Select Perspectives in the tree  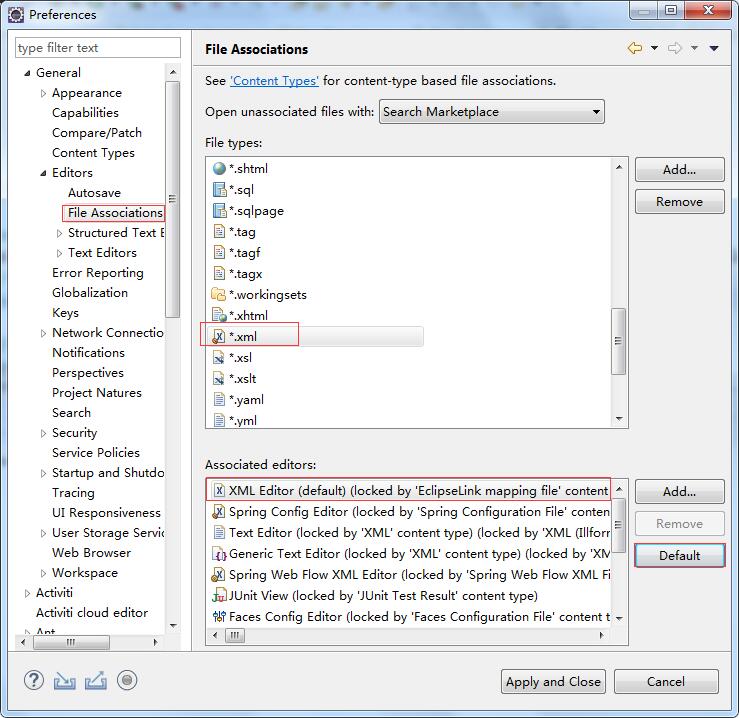coord(88,373)
